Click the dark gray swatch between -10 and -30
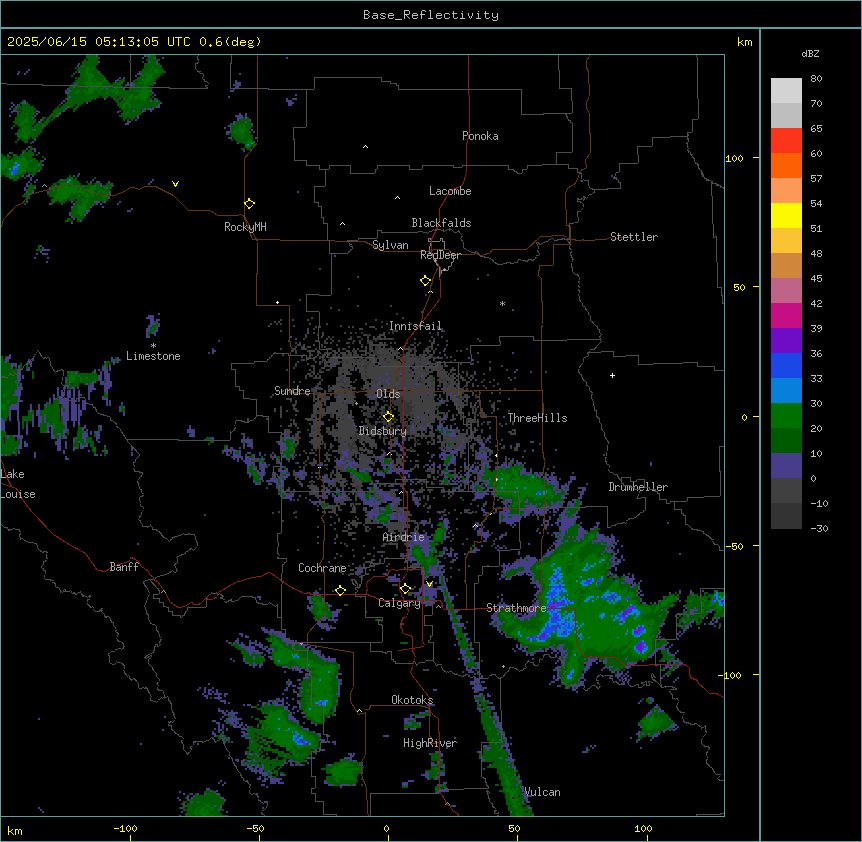Image resolution: width=862 pixels, height=842 pixels. [786, 516]
